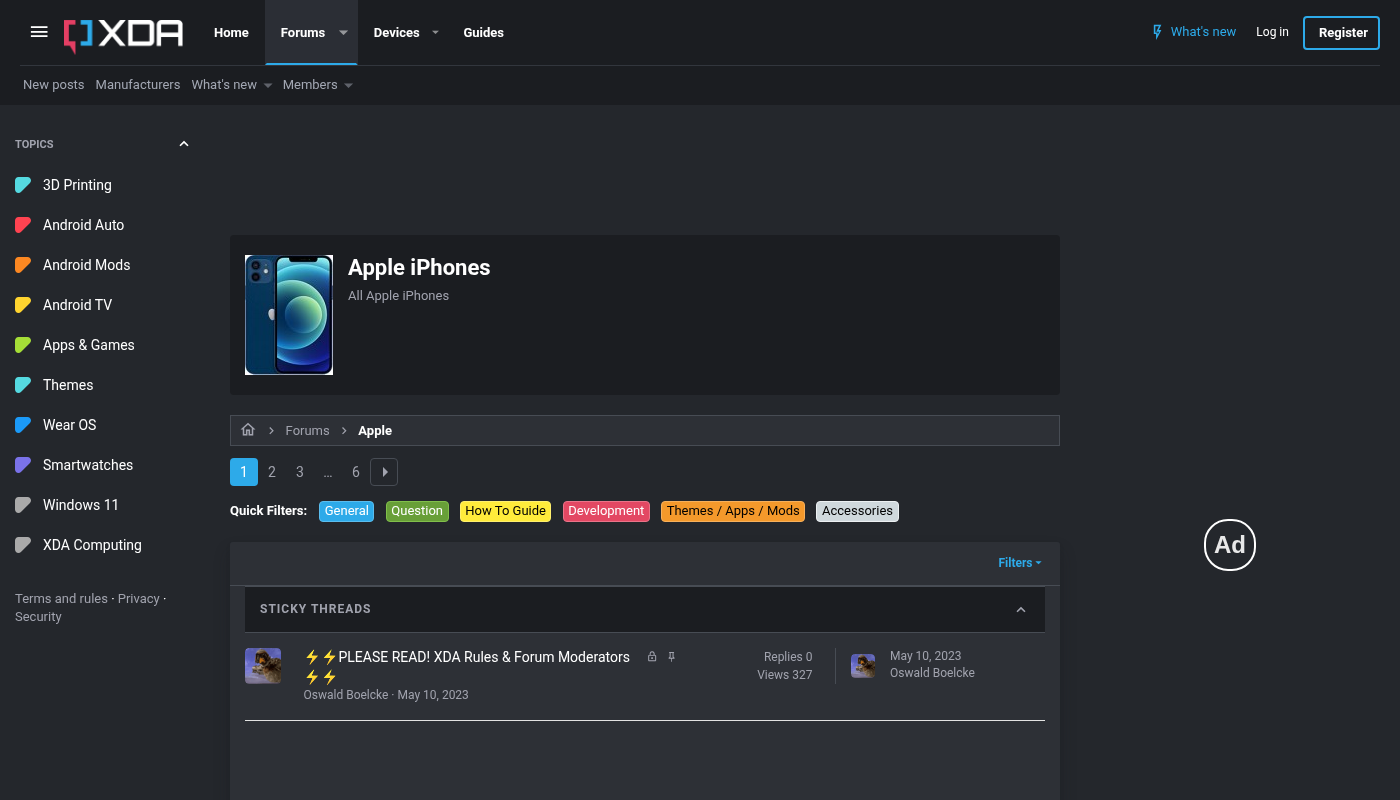Collapse the Topics sidebar section
The image size is (1400, 800).
(x=183, y=144)
